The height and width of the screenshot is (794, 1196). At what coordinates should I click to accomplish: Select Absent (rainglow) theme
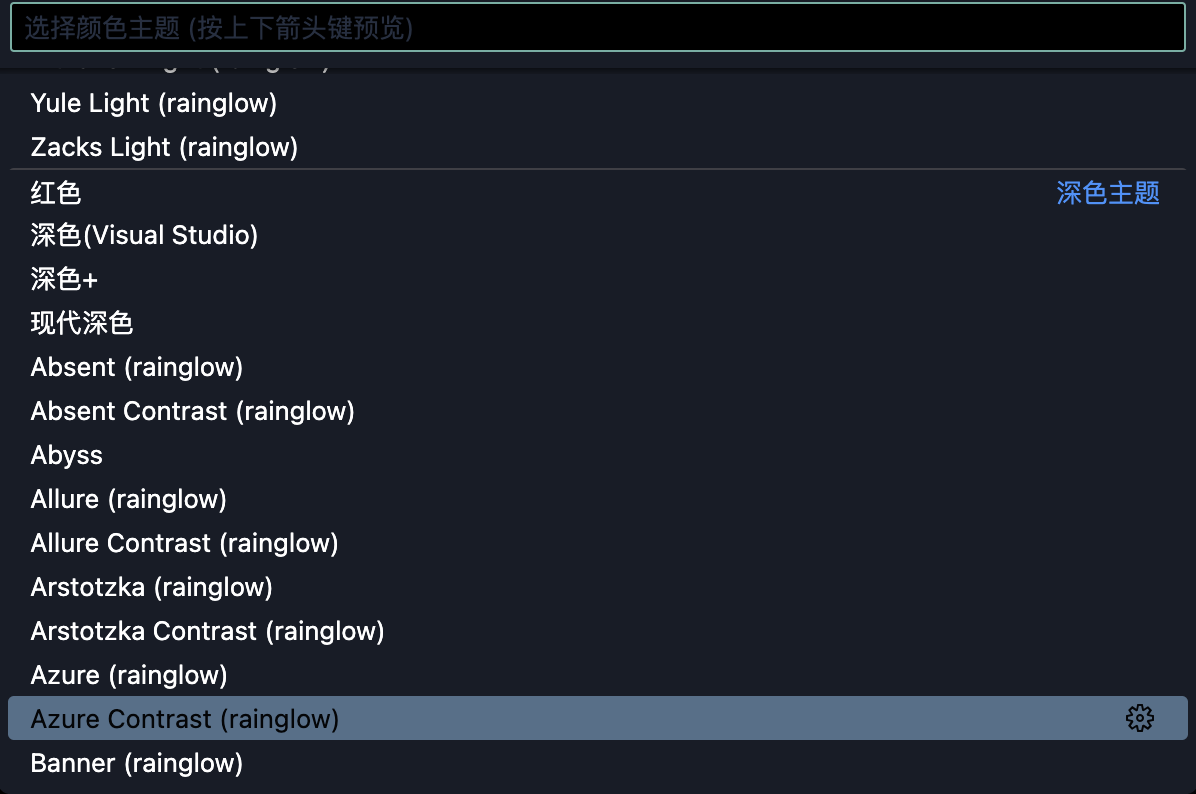(598, 367)
